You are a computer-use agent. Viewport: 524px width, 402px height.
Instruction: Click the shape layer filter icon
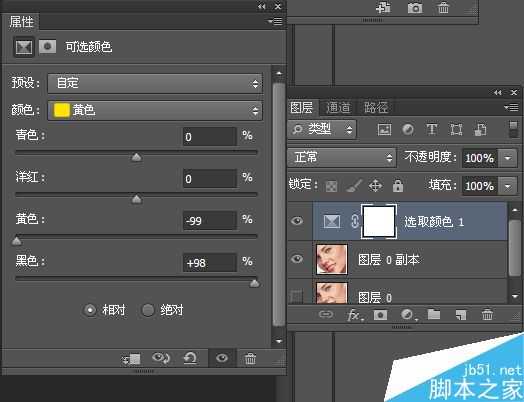pos(456,129)
